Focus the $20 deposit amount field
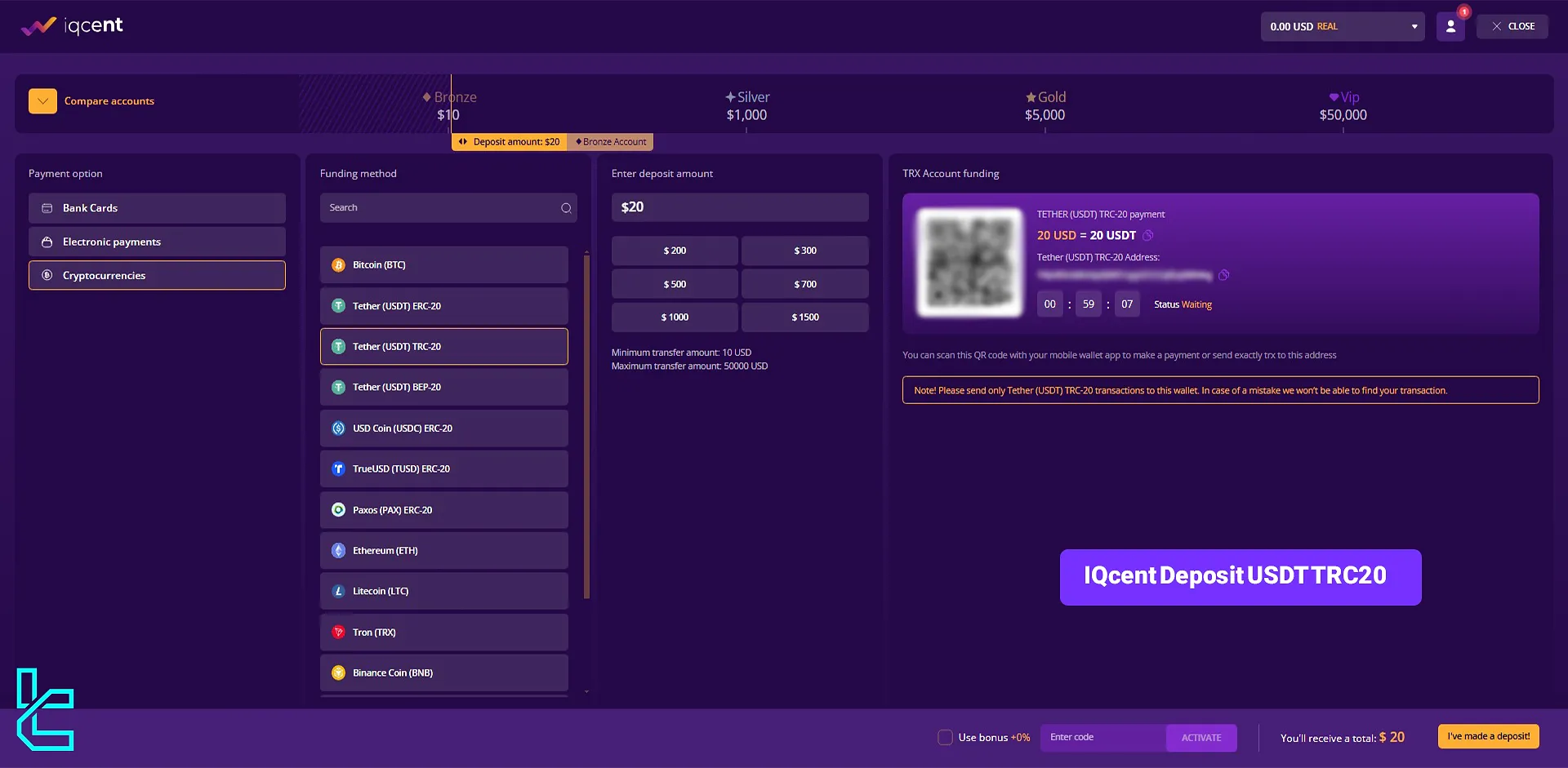Screen dimensions: 1568x768 (740, 207)
